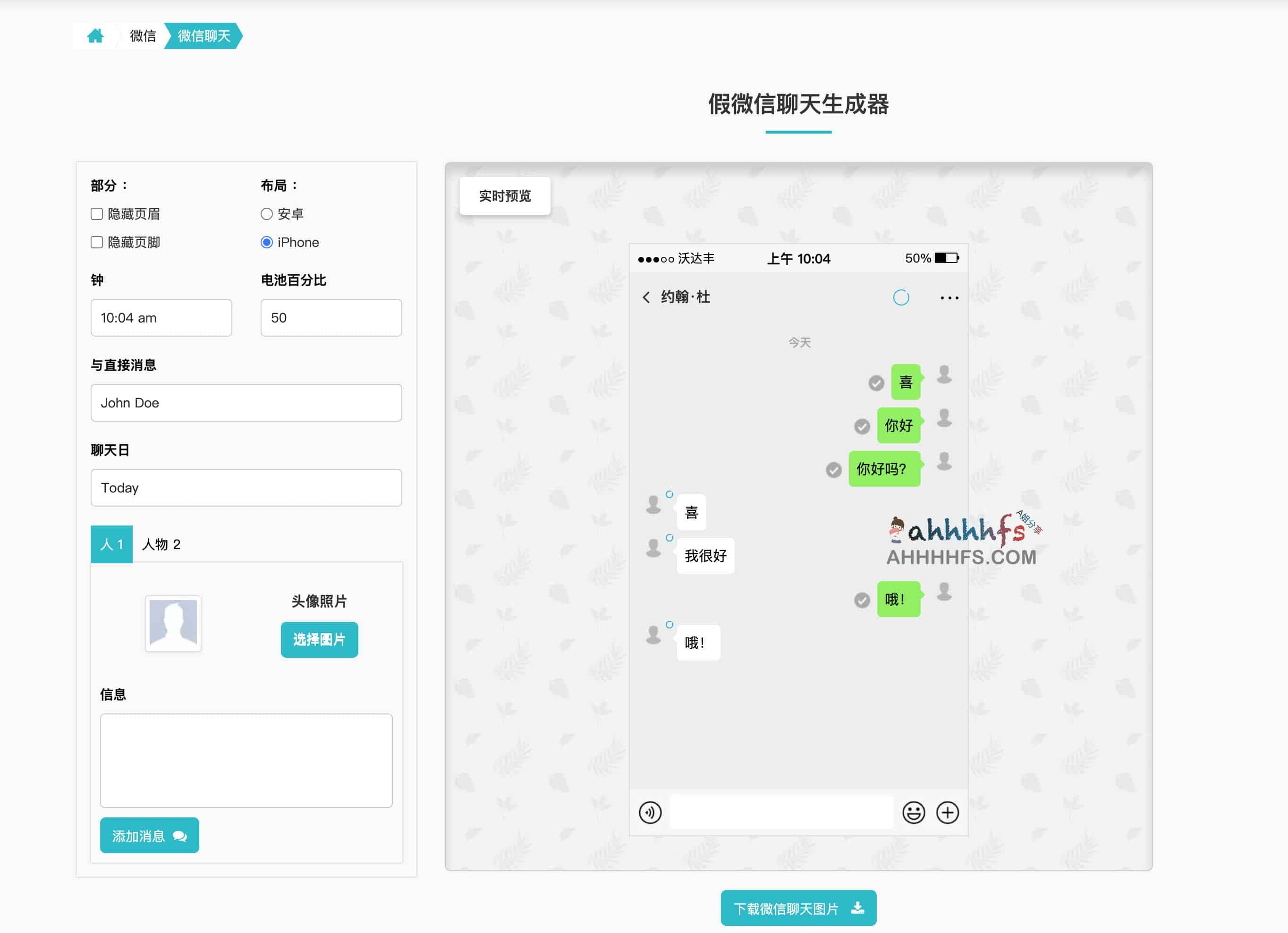1288x933 pixels.
Task: Click the home icon in the breadcrumb bar
Action: tap(96, 35)
